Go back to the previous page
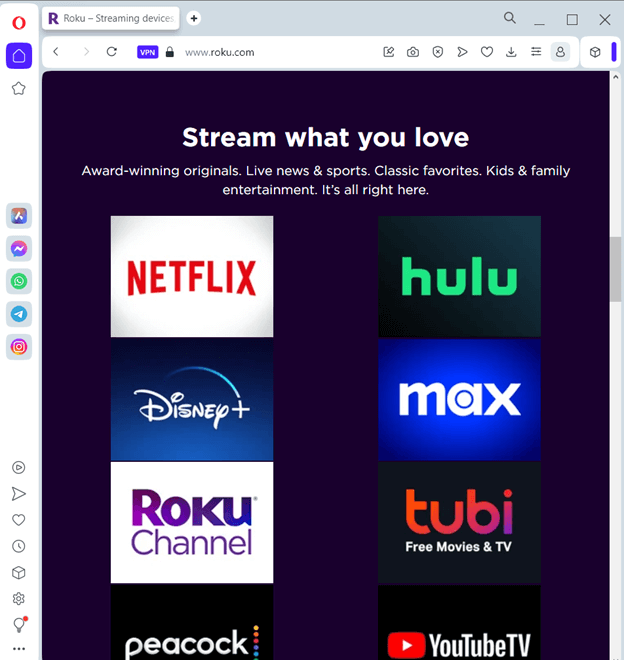The width and height of the screenshot is (624, 660). (x=56, y=52)
